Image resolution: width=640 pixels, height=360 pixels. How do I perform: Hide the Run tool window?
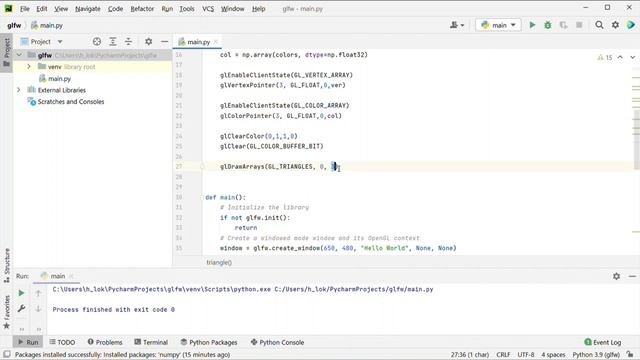coord(632,276)
